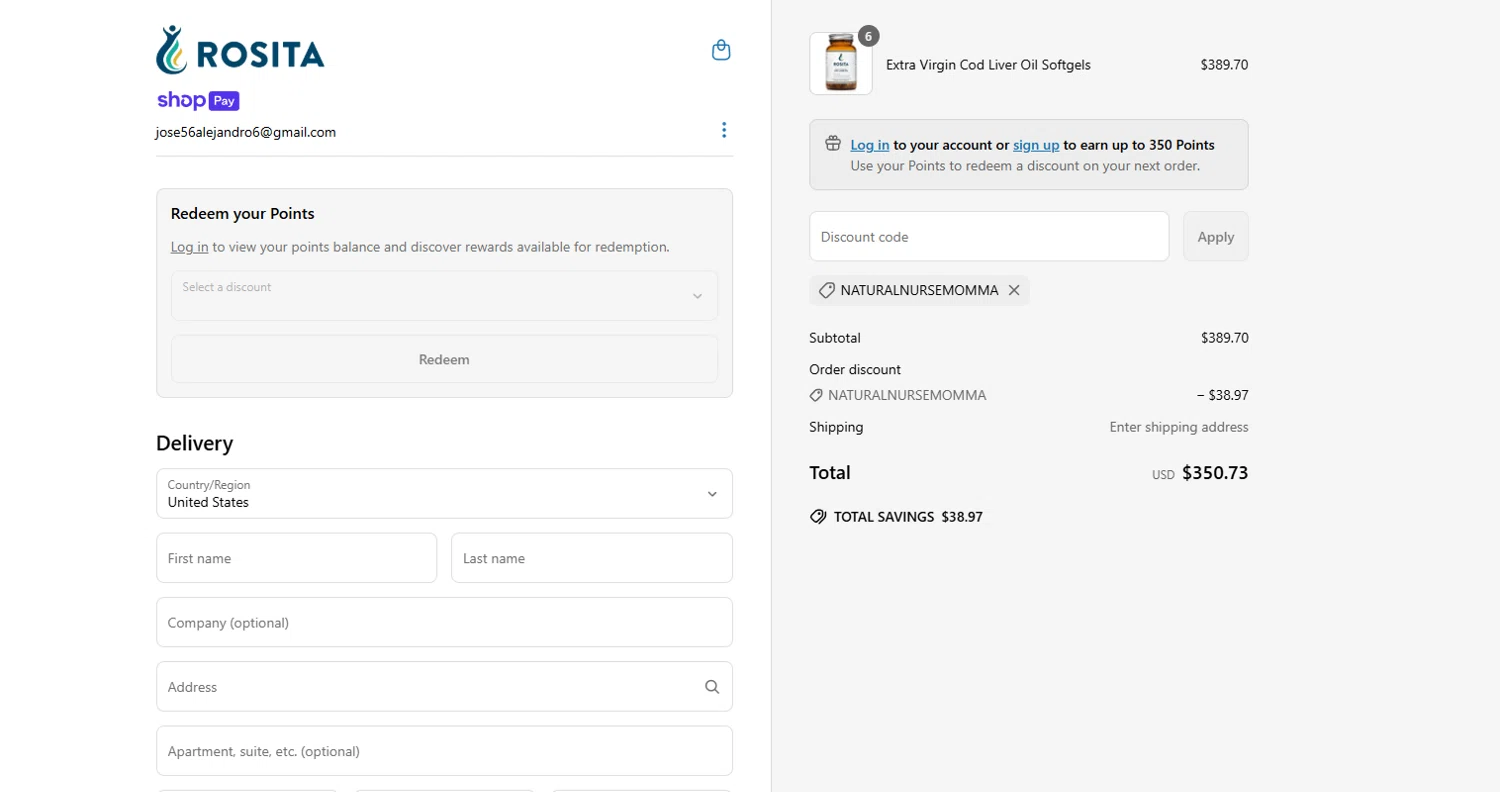Click the NATURALNURSEMOMMA order discount line
The height and width of the screenshot is (792, 1500).
click(x=898, y=395)
